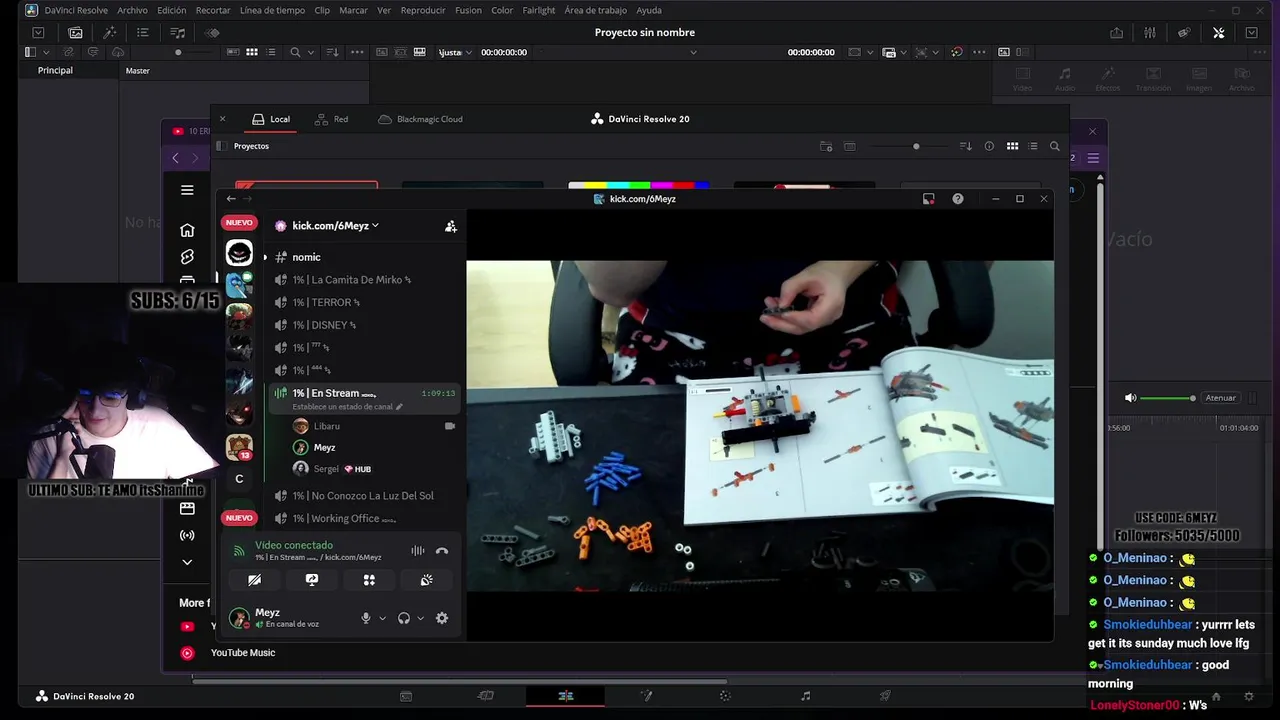Share your screen in Discord
This screenshot has width=1280, height=720.
tap(312, 580)
